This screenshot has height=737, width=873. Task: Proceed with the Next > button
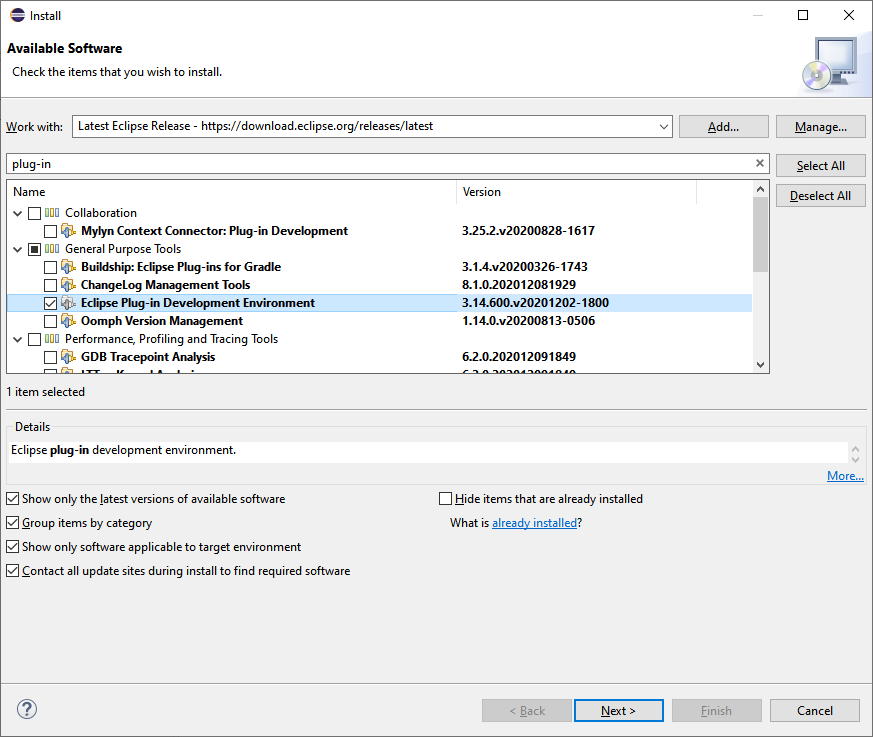coord(619,711)
